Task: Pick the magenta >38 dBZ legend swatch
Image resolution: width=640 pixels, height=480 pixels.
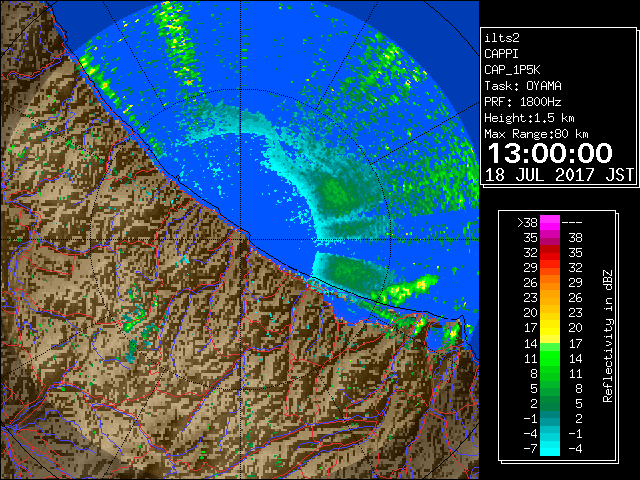Action: click(550, 223)
